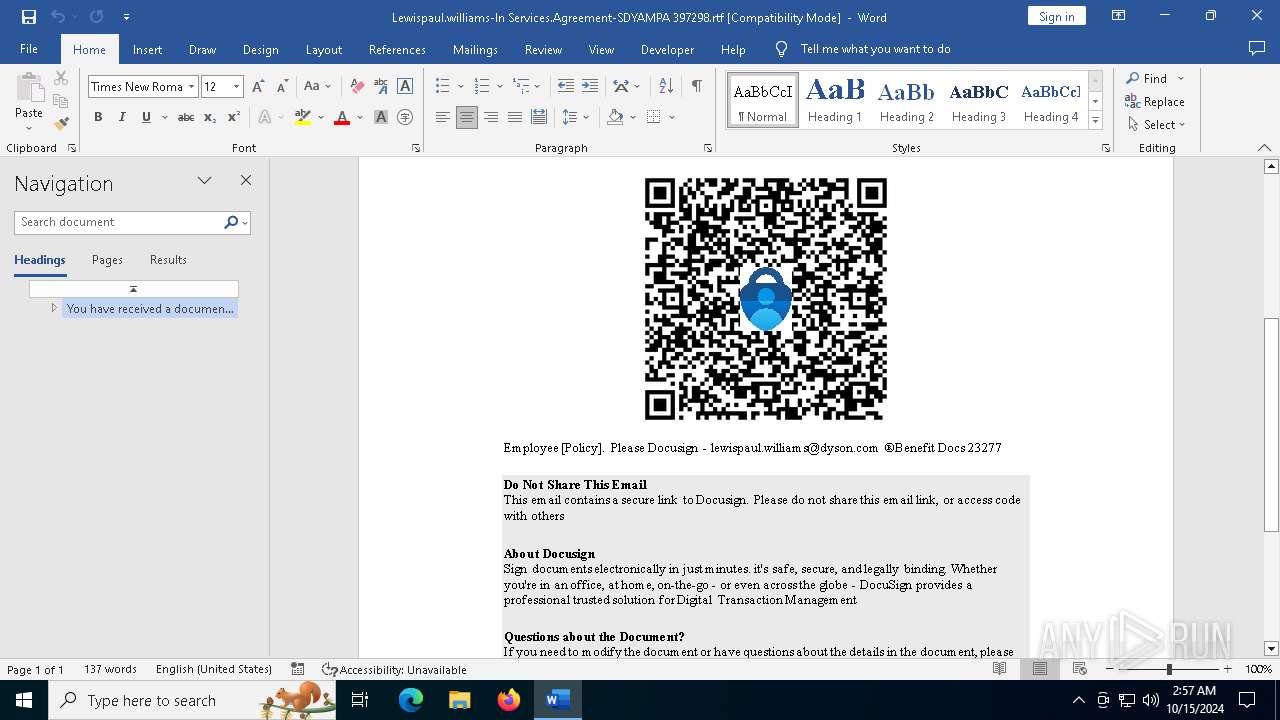Show or hide paragraph marks
1280x720 pixels.
tap(696, 87)
